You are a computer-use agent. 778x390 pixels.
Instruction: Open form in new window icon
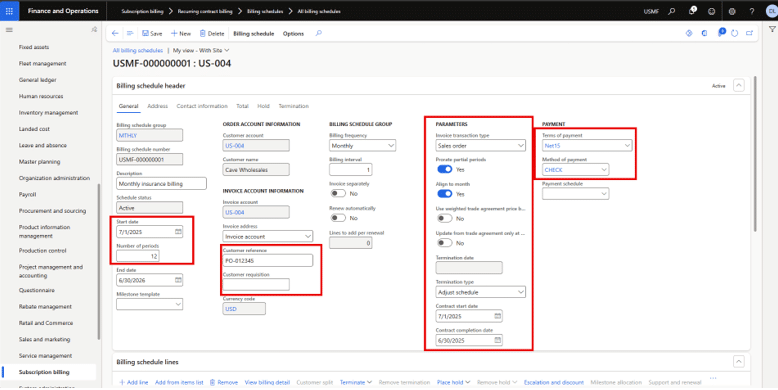point(750,33)
